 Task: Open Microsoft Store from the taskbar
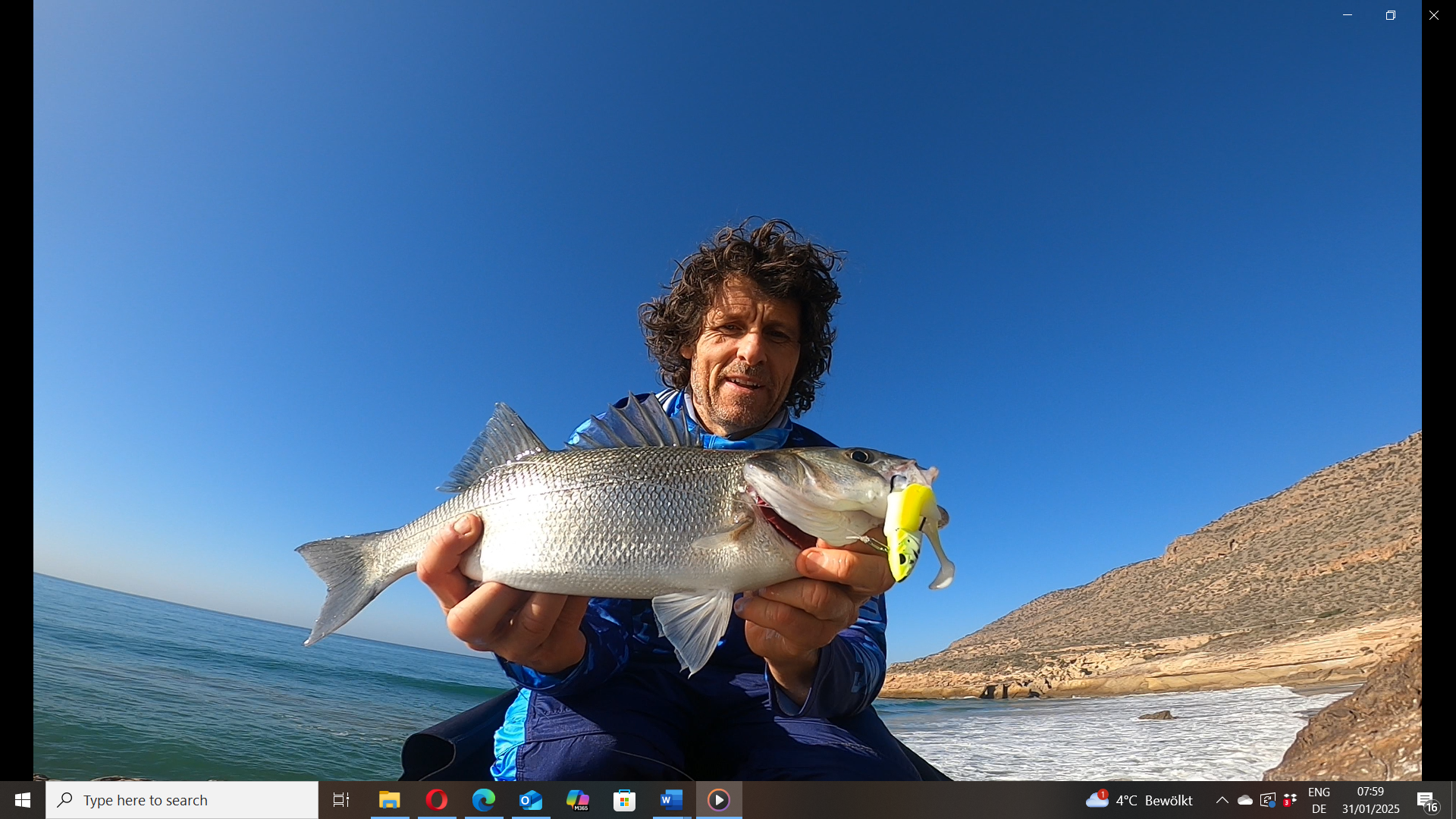click(x=625, y=800)
